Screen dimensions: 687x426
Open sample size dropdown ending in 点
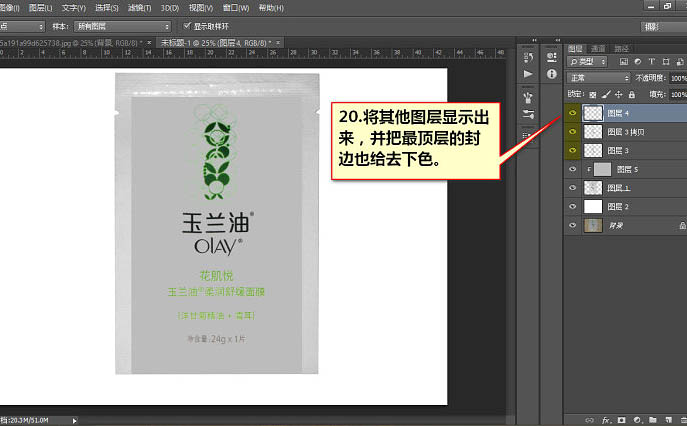(22, 26)
